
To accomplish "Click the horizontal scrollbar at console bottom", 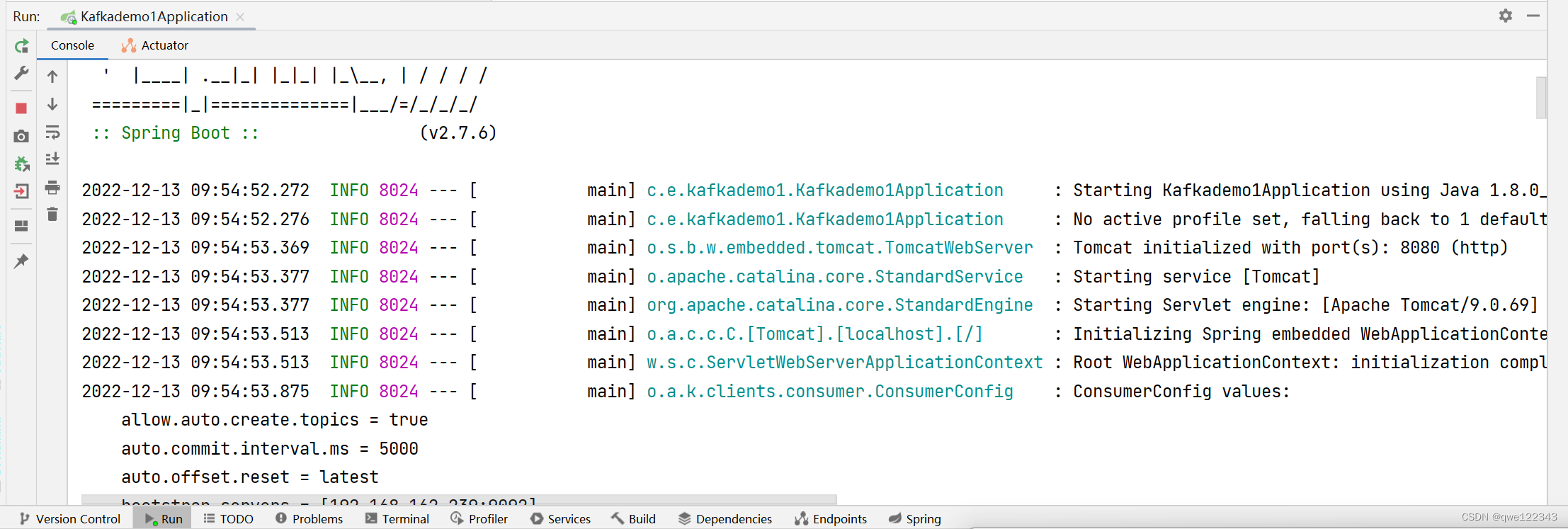I will [x=459, y=499].
